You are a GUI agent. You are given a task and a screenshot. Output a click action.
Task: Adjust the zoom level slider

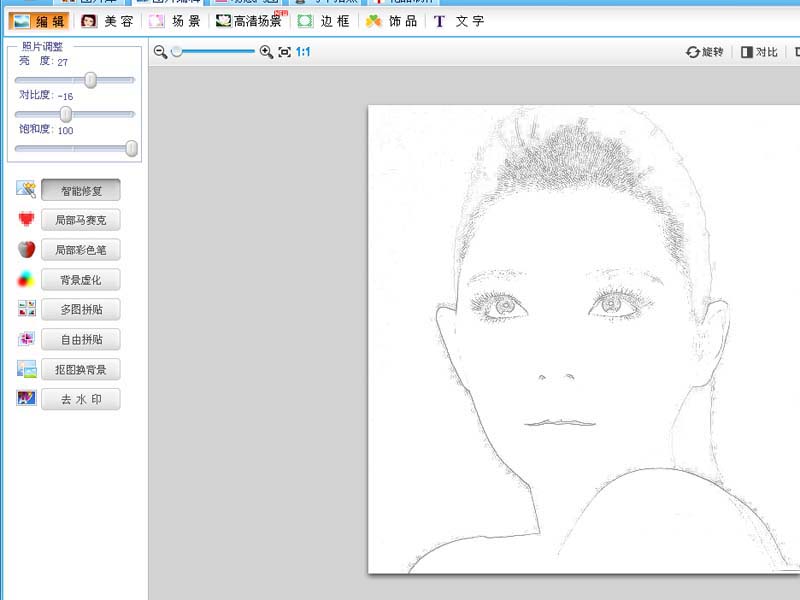coord(213,52)
